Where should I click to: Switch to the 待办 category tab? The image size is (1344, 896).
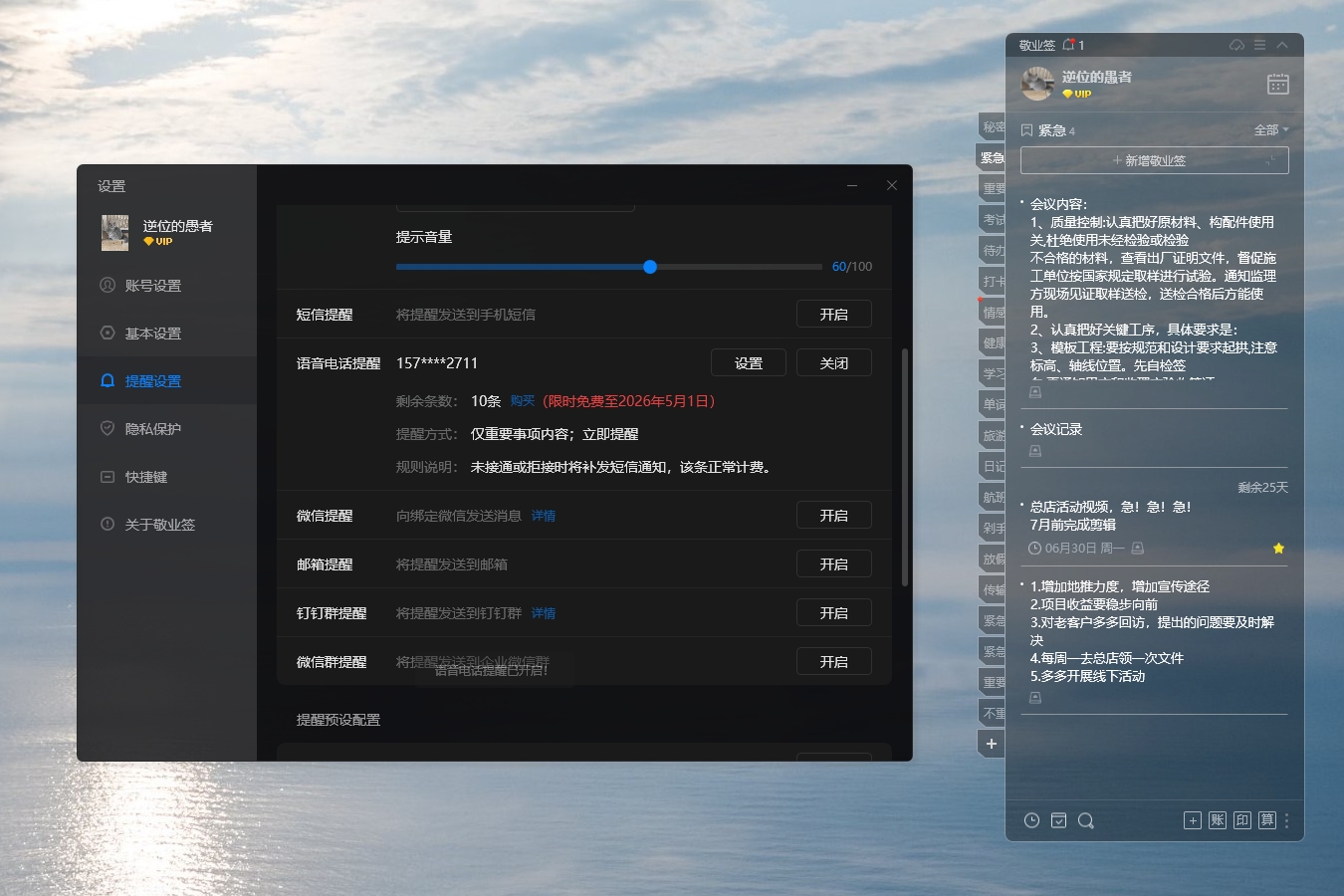pos(993,250)
